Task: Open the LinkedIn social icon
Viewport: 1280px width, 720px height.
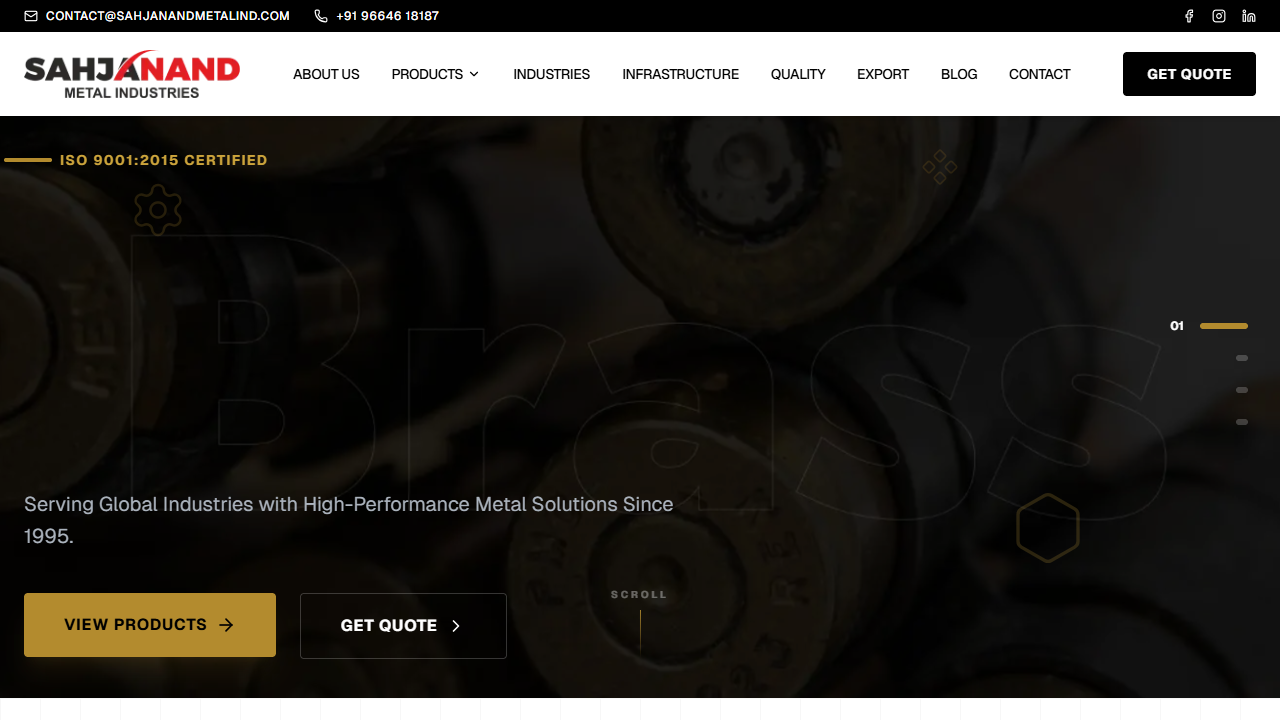Action: [x=1249, y=16]
